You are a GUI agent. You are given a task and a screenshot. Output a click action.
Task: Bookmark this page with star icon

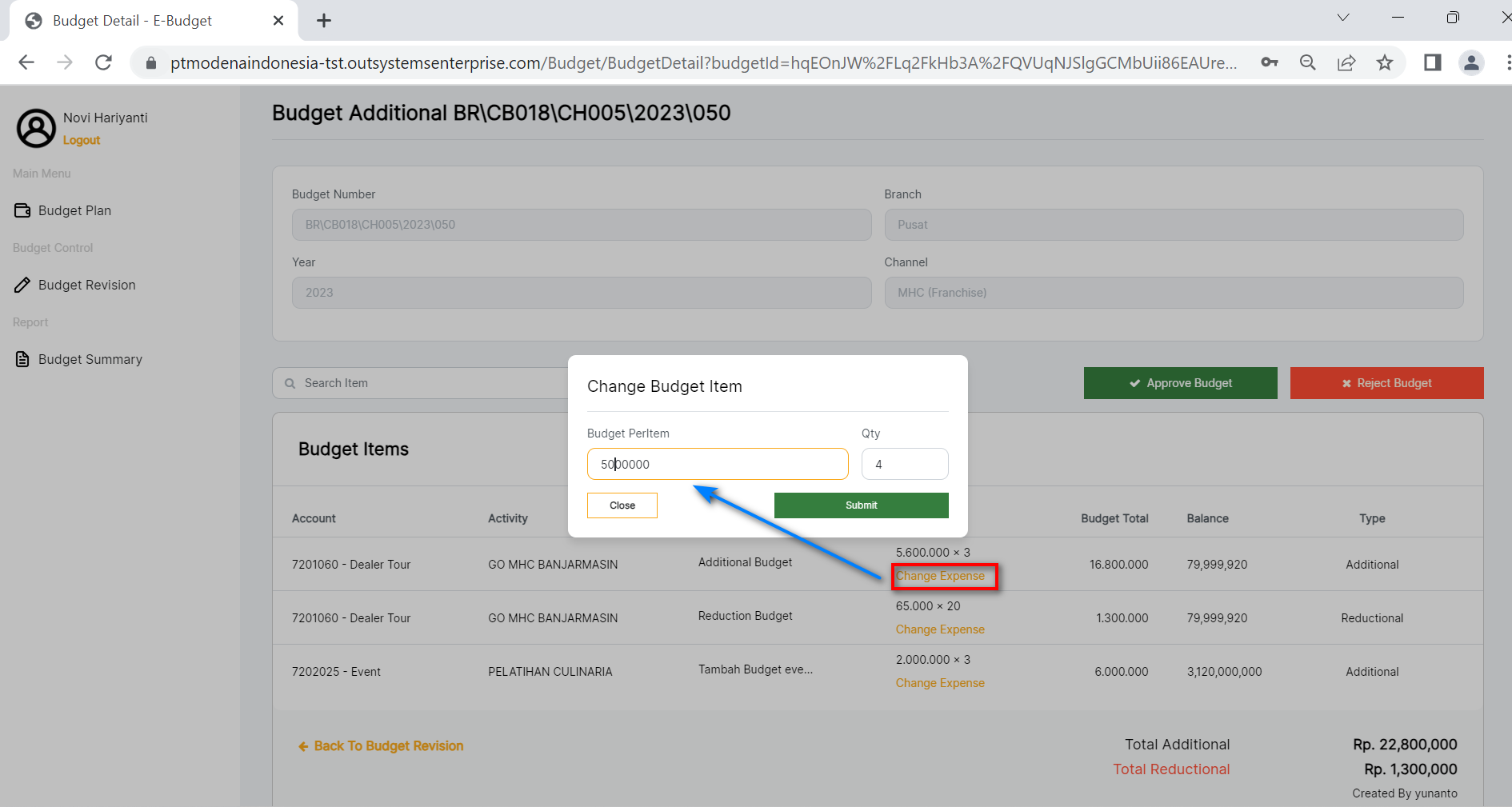tap(1385, 62)
